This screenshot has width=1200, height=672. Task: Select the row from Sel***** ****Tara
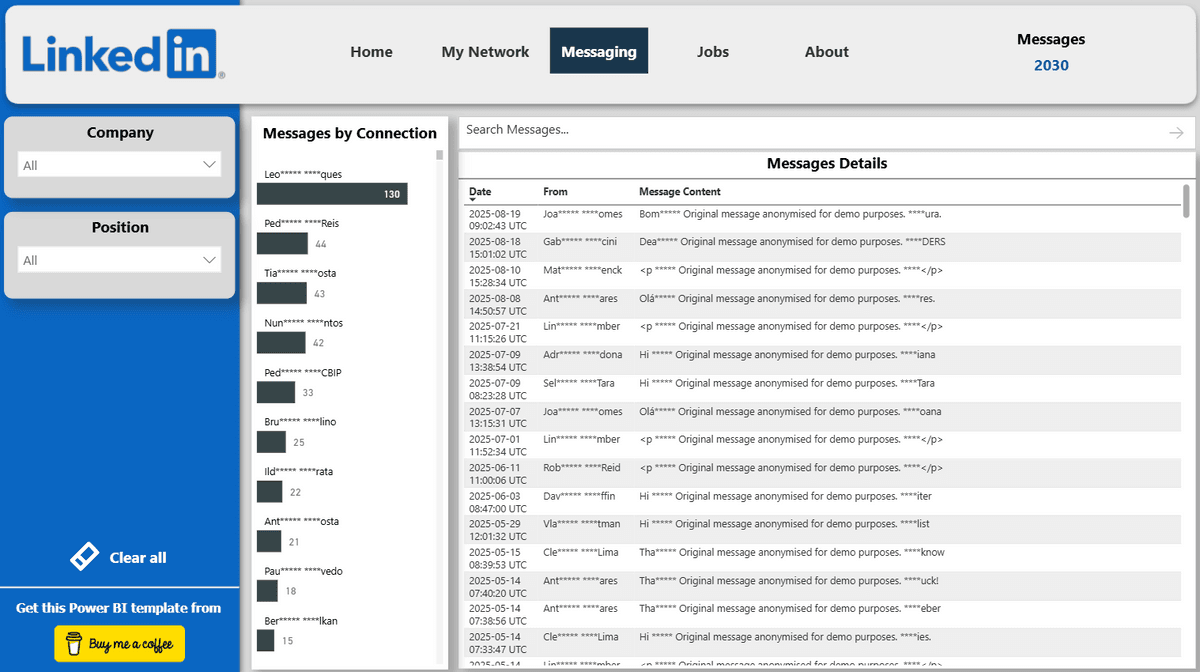[x=824, y=389]
